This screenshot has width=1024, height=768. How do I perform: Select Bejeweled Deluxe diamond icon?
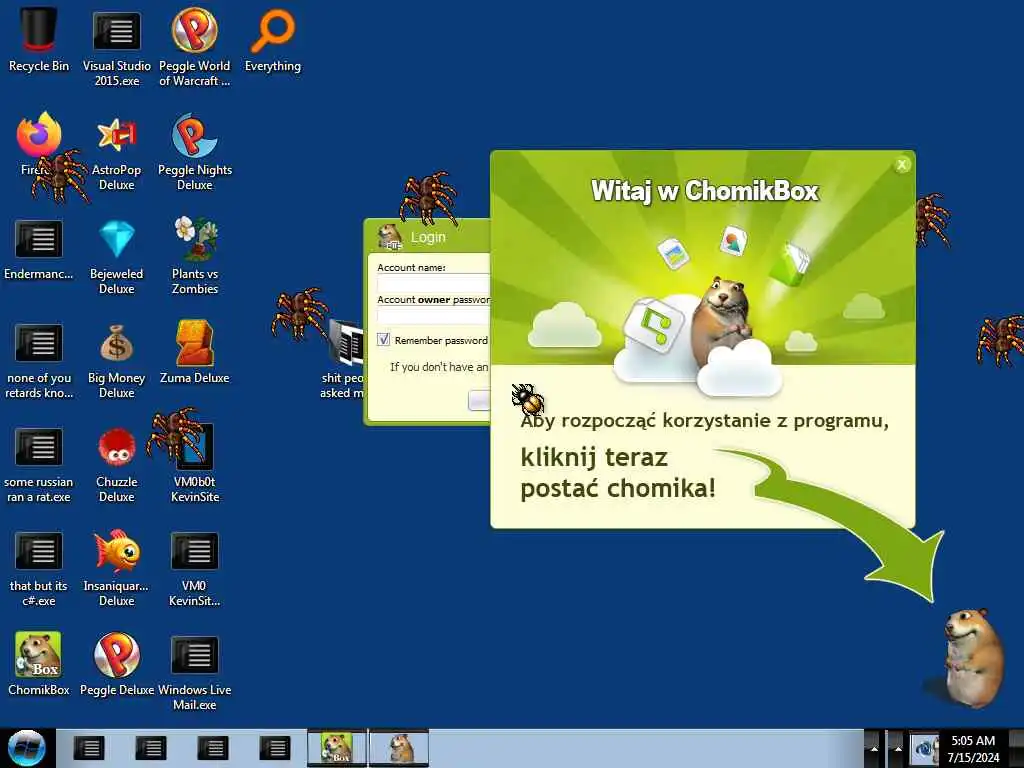click(116, 255)
